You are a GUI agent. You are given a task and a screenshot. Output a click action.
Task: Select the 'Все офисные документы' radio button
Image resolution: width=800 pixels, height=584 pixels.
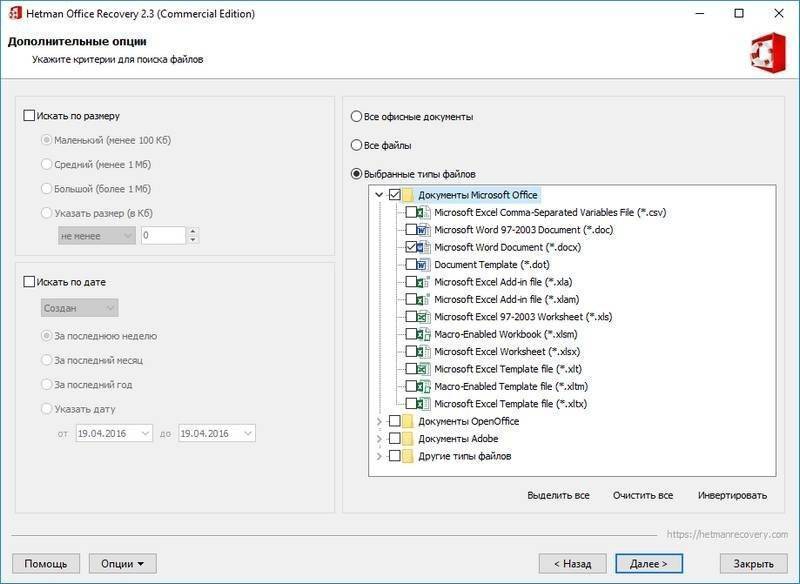click(356, 117)
